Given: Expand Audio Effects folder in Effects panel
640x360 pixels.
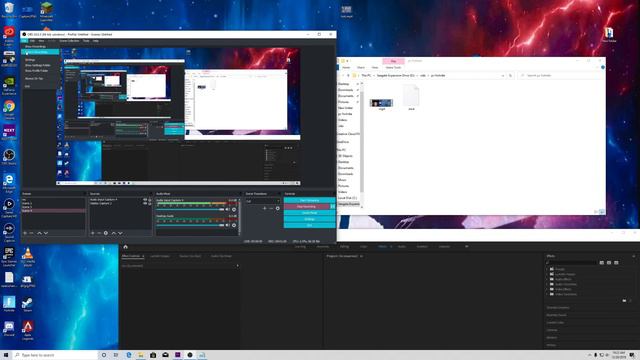Looking at the screenshot, I should click(547, 279).
